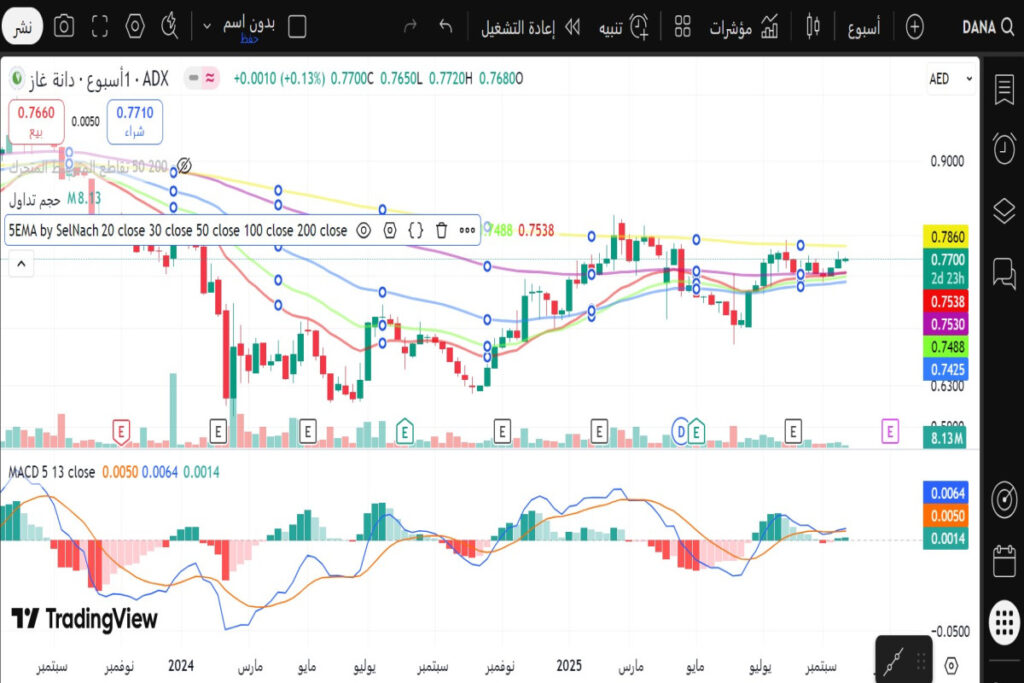The height and width of the screenshot is (683, 1024).
Task: Select the weekly (أسبوع) timeframe item
Action: coord(864,27)
